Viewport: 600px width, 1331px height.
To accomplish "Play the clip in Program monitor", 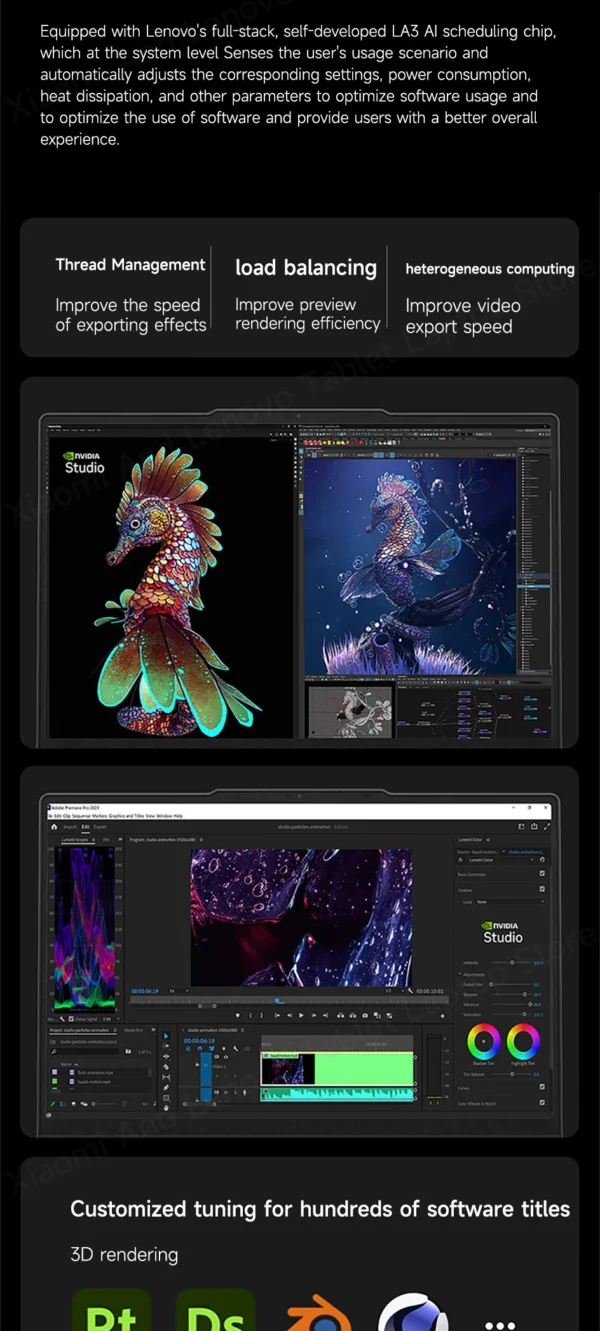I will (301, 1015).
